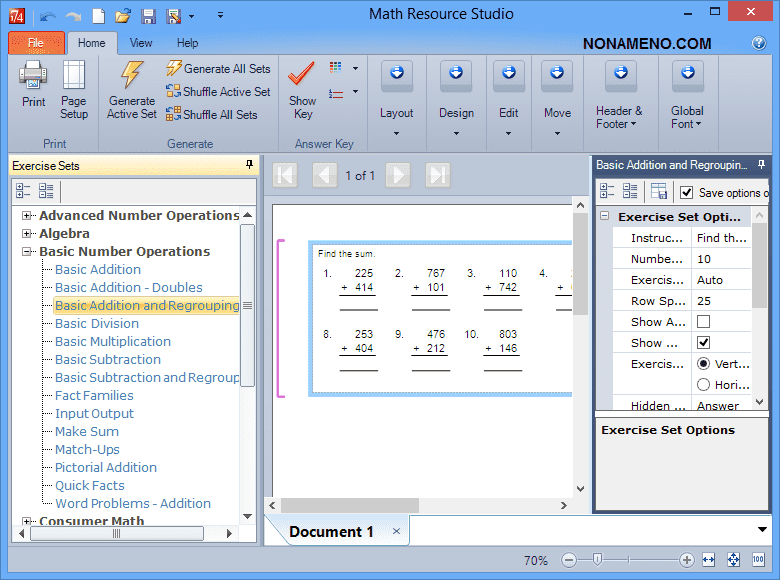This screenshot has width=780, height=580.
Task: Select the Horizontal exercise radio button
Action: tap(703, 385)
